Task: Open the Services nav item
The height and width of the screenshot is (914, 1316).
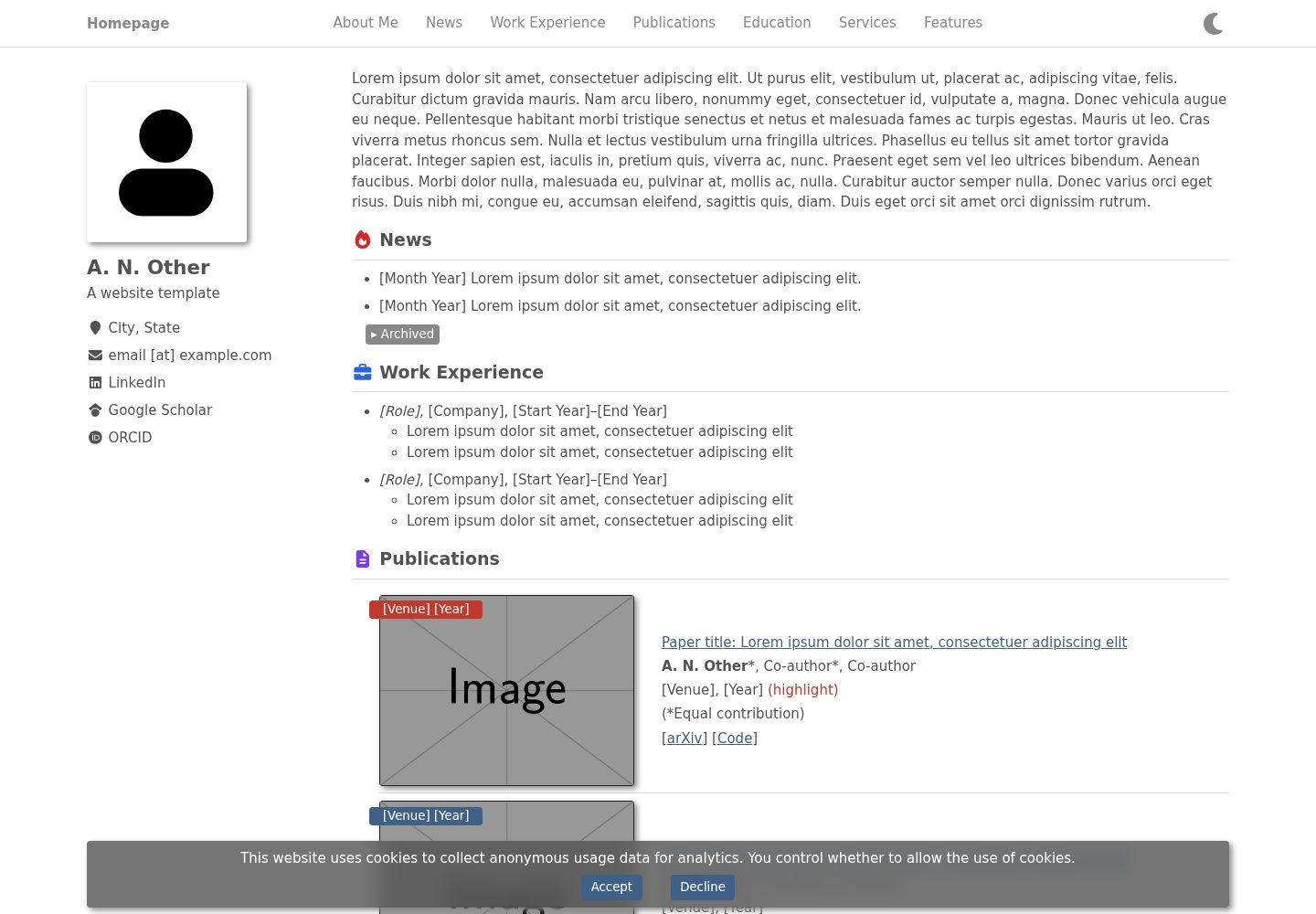Action: click(x=867, y=23)
